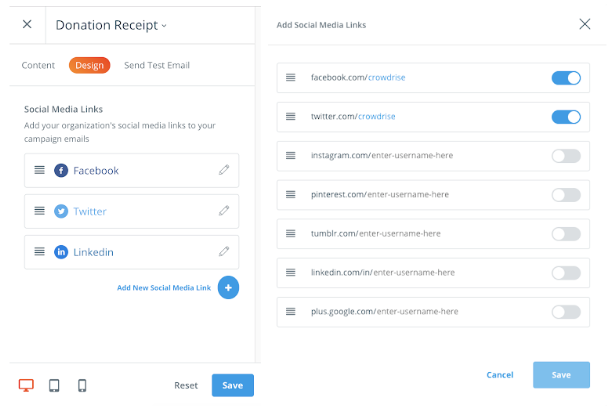Grab the drag handle for Facebook row
This screenshot has width=613, height=414.
coord(39,170)
